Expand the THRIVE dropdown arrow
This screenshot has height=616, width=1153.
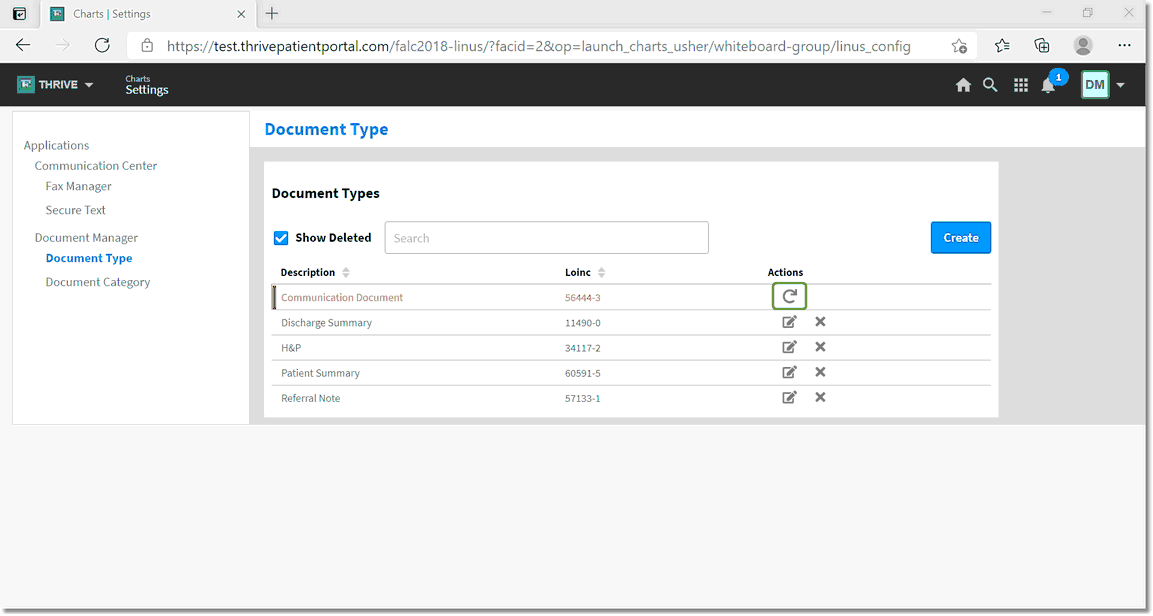(x=89, y=85)
